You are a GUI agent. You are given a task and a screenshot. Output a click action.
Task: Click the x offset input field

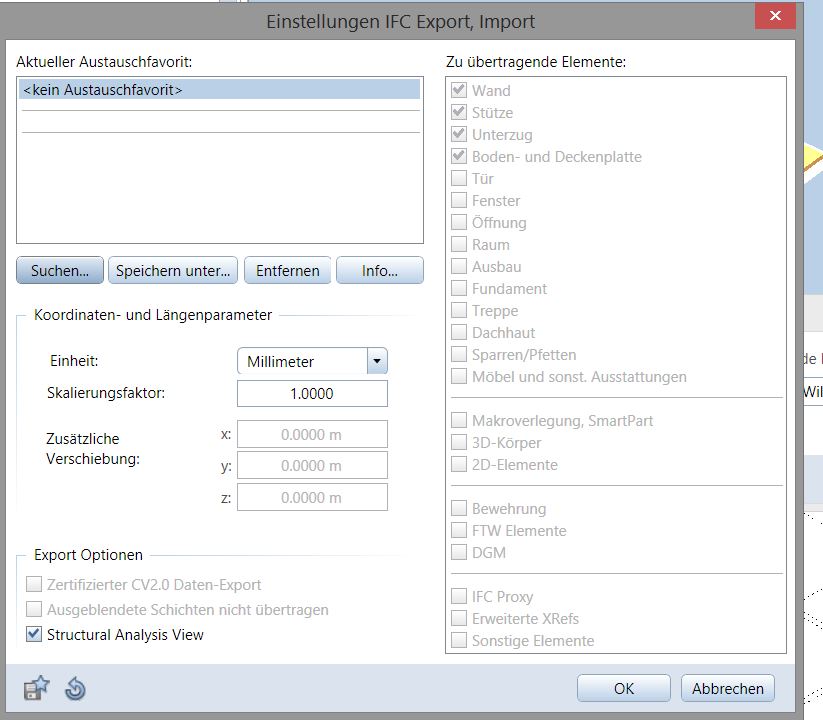click(x=311, y=435)
